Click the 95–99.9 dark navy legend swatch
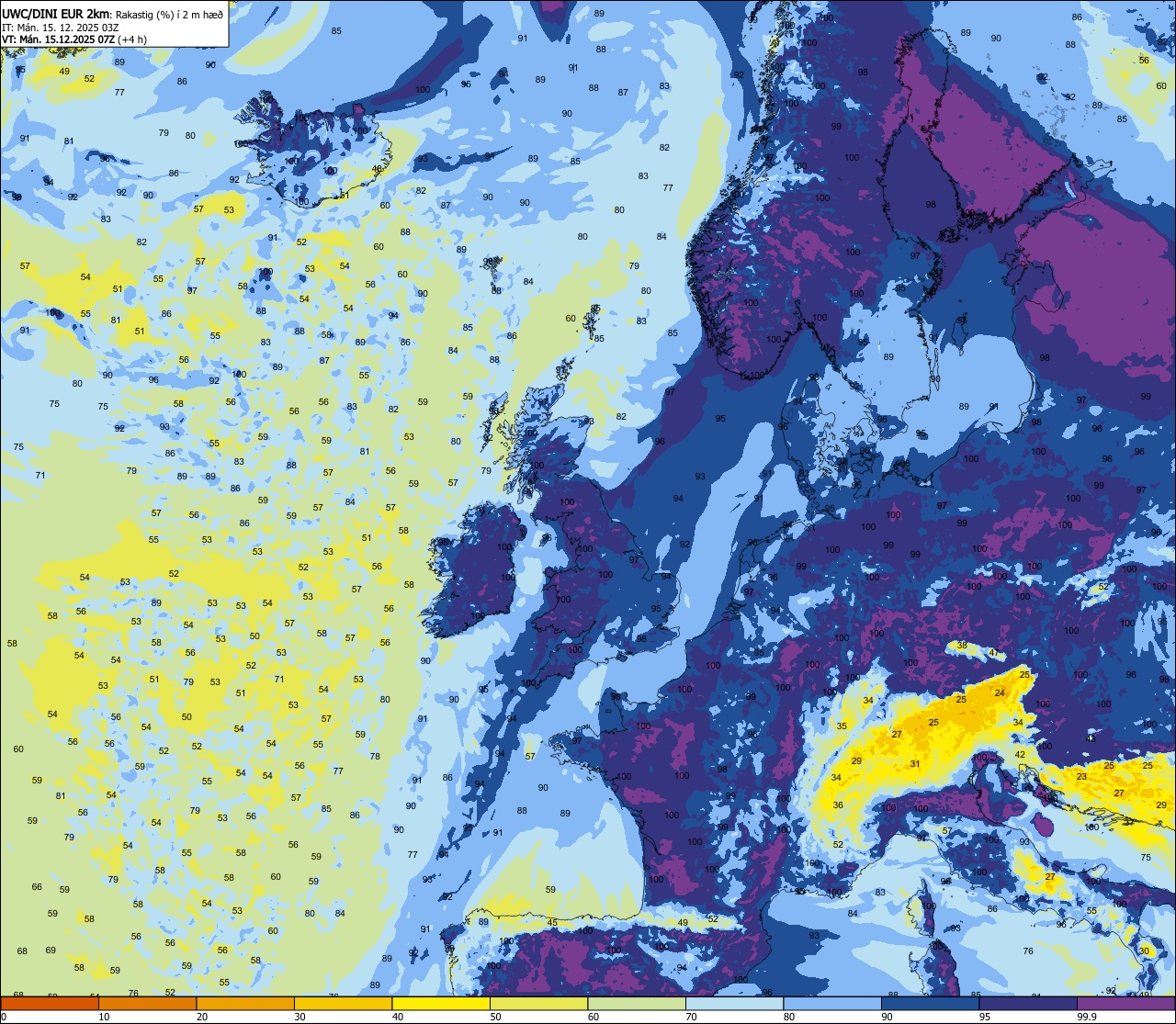 pyautogui.click(x=1028, y=1003)
